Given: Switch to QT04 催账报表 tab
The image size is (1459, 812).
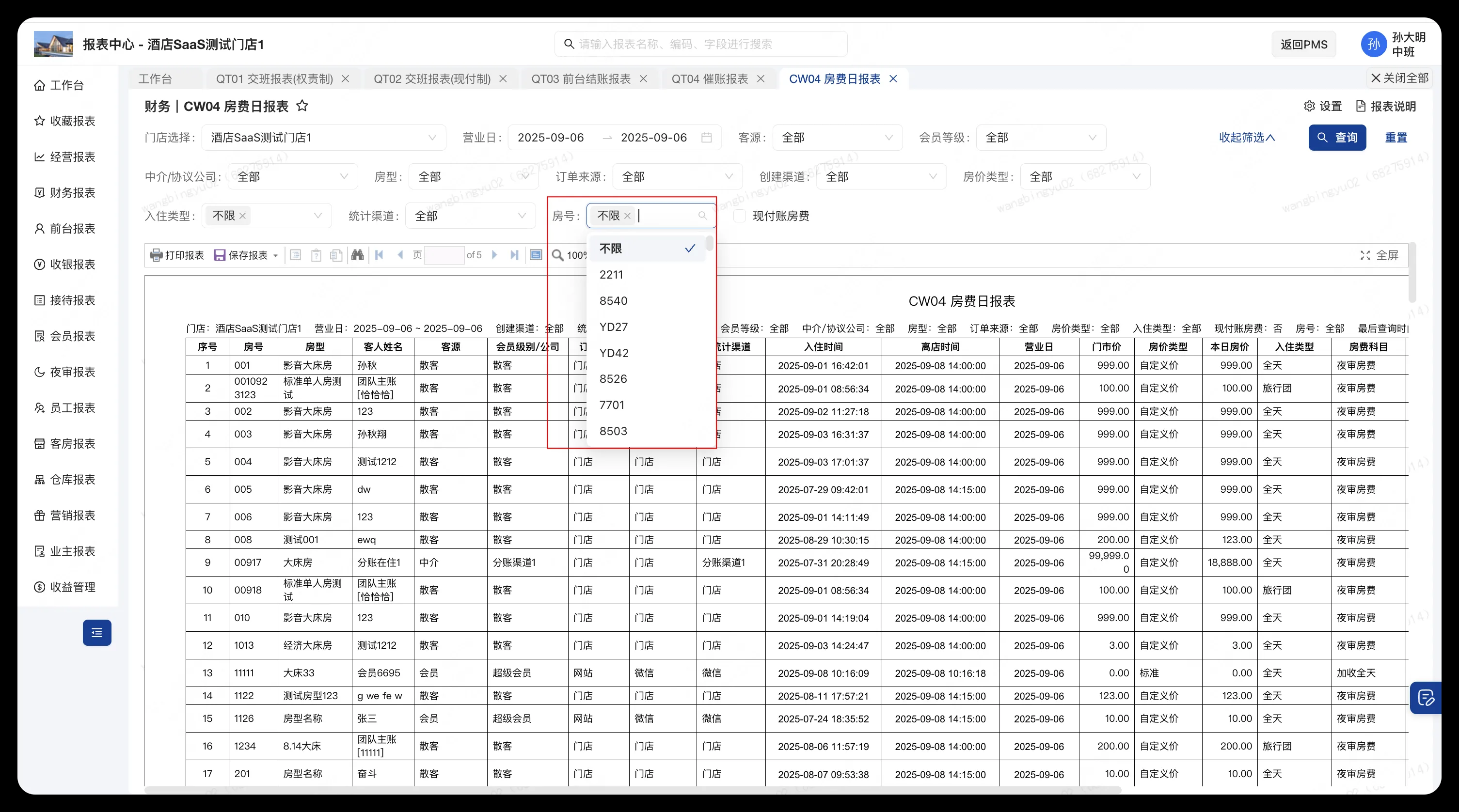Looking at the screenshot, I should [x=710, y=78].
